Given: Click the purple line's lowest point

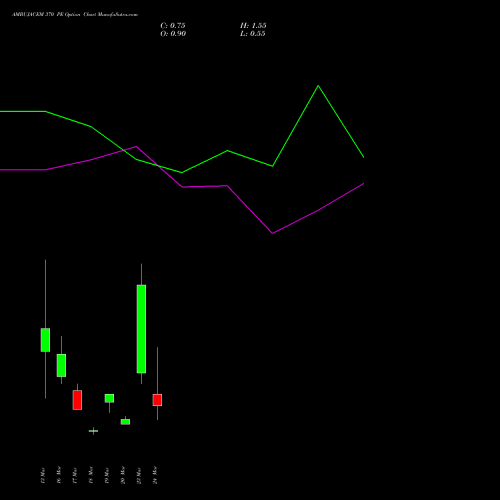Looking at the screenshot, I should [x=273, y=233].
